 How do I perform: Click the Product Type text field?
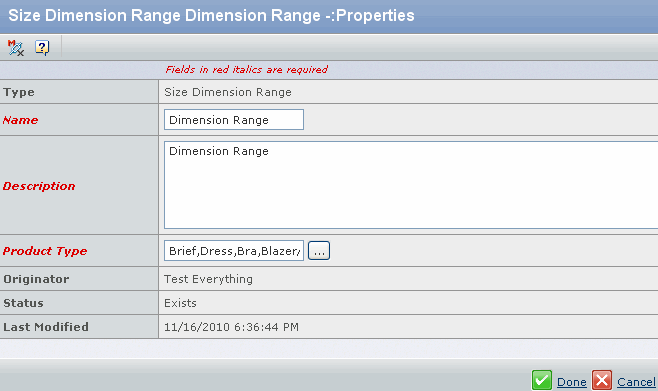[234, 250]
